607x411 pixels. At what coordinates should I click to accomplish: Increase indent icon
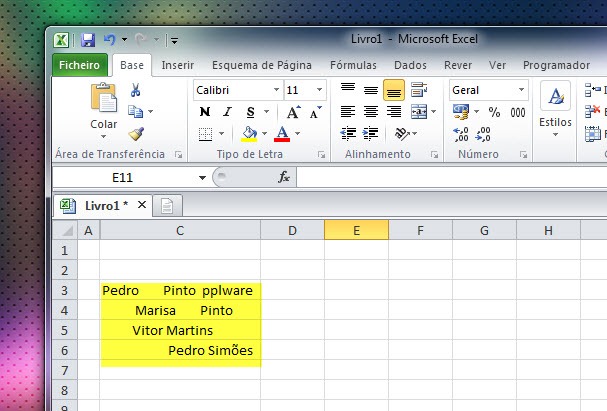tap(370, 134)
